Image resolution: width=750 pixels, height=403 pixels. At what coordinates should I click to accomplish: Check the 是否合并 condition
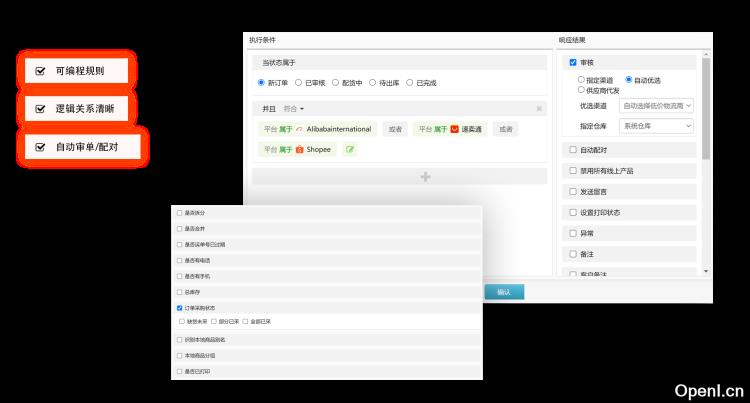click(180, 229)
